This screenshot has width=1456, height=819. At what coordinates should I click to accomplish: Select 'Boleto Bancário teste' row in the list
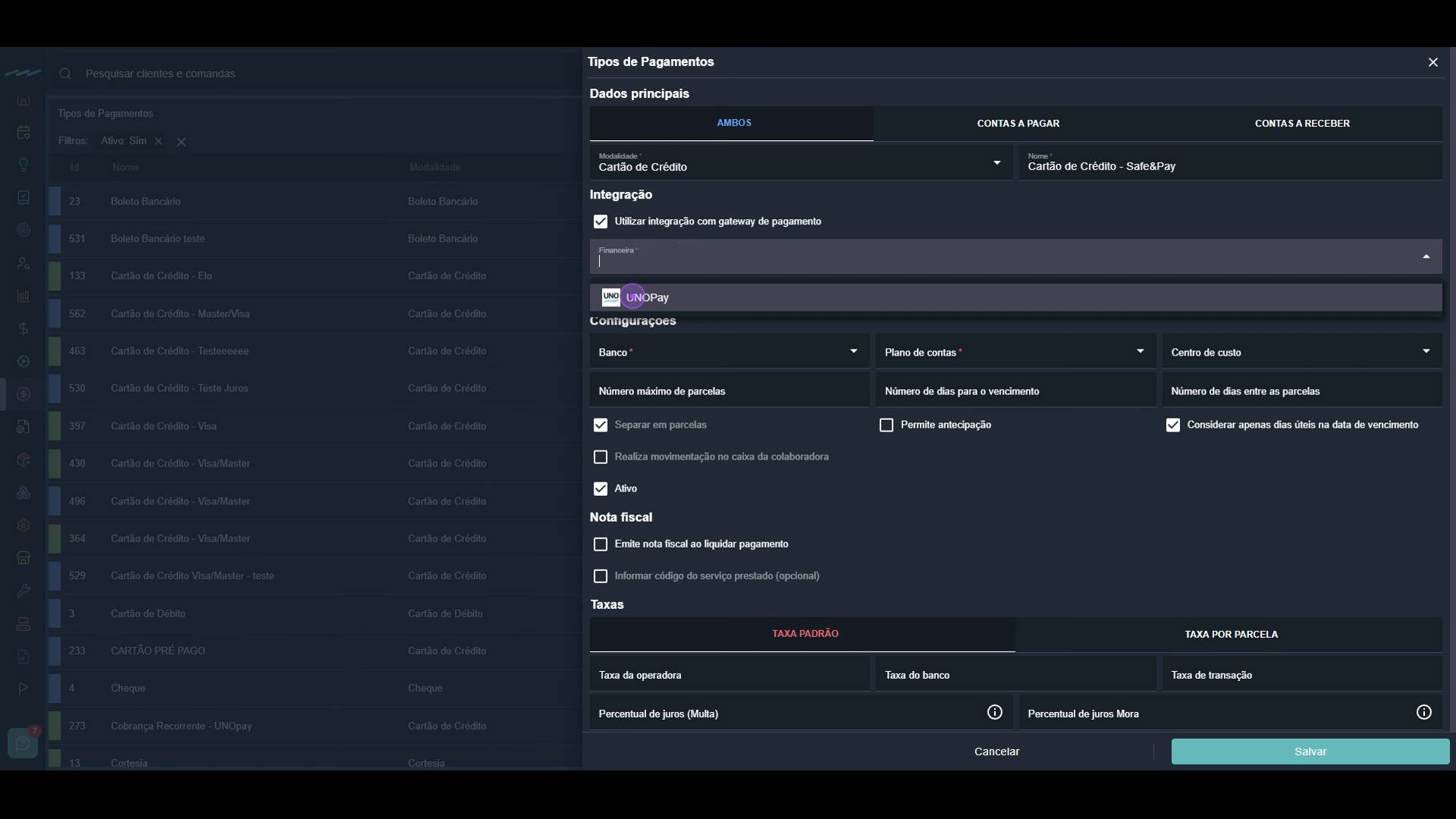315,239
